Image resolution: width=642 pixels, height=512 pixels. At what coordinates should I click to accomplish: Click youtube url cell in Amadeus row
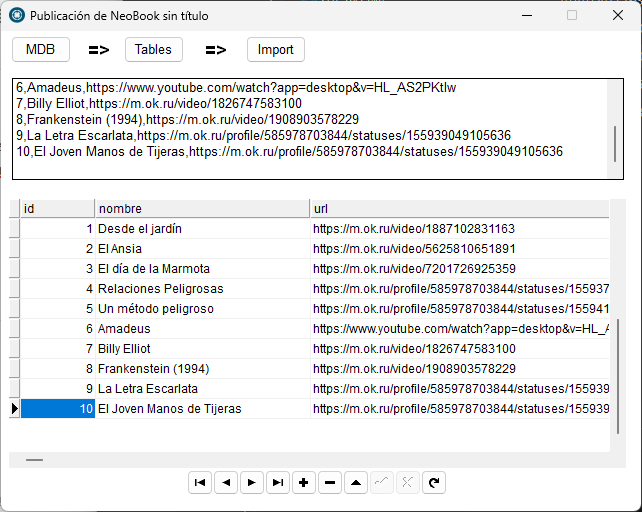[x=459, y=328]
